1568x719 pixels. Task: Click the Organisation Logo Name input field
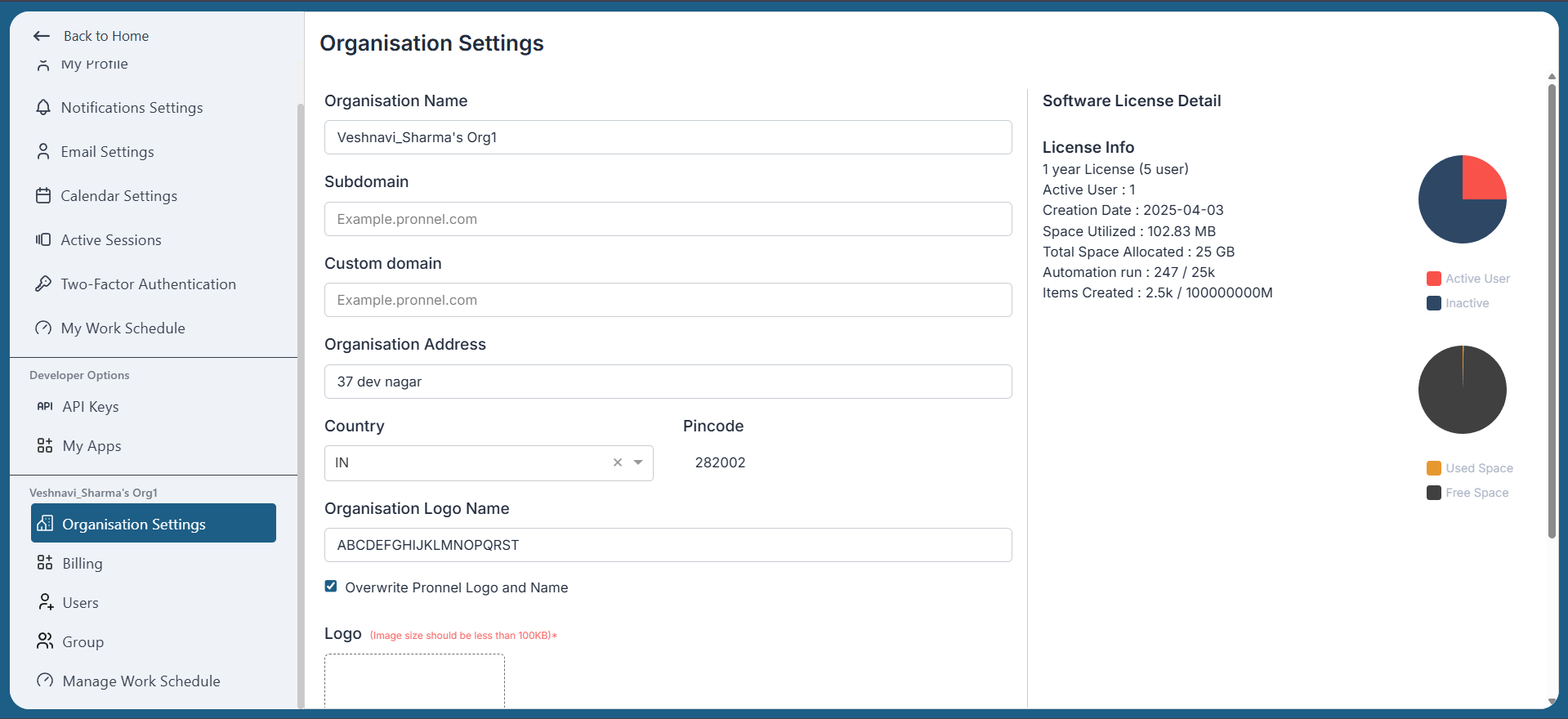tap(668, 545)
